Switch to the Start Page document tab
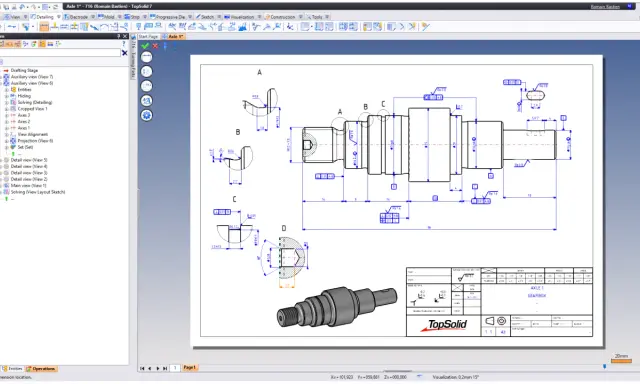This screenshot has height=384, width=640. [148, 36]
